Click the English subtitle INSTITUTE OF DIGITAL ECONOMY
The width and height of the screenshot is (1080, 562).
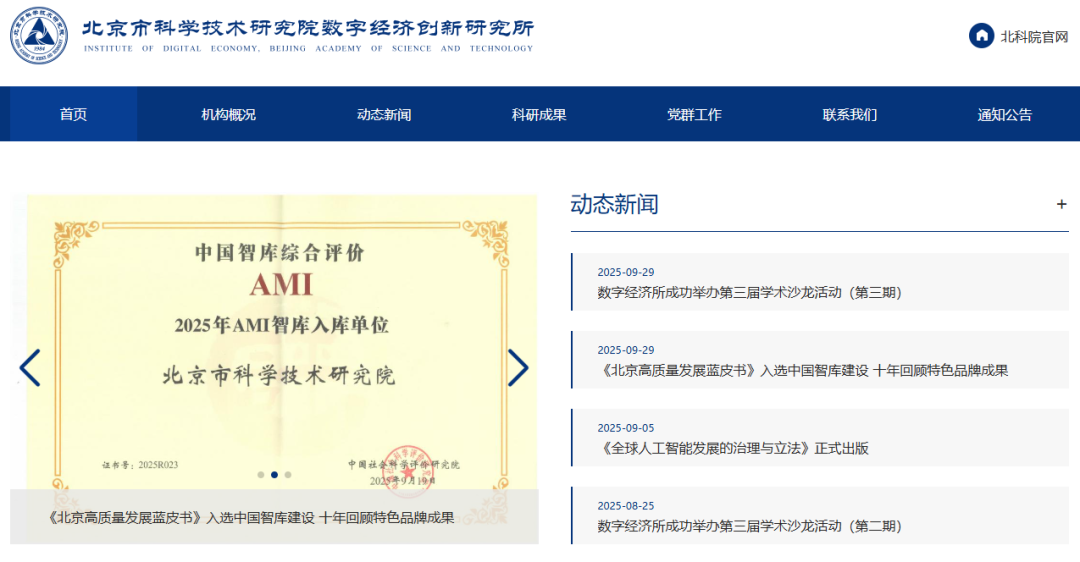[309, 48]
